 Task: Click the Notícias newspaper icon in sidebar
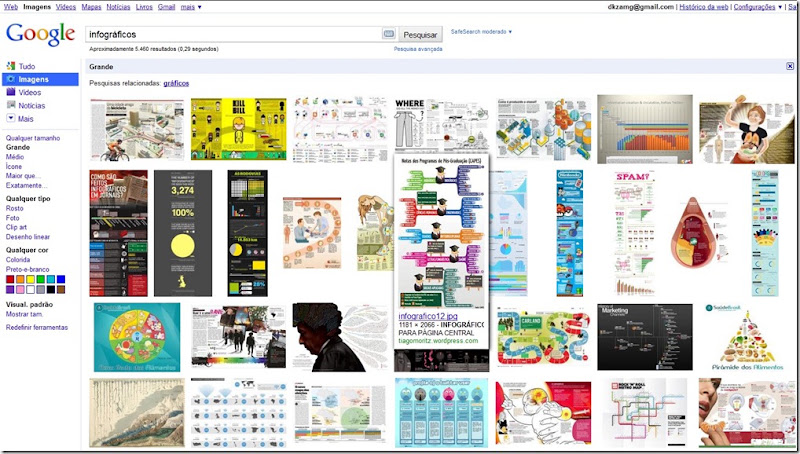(x=11, y=105)
